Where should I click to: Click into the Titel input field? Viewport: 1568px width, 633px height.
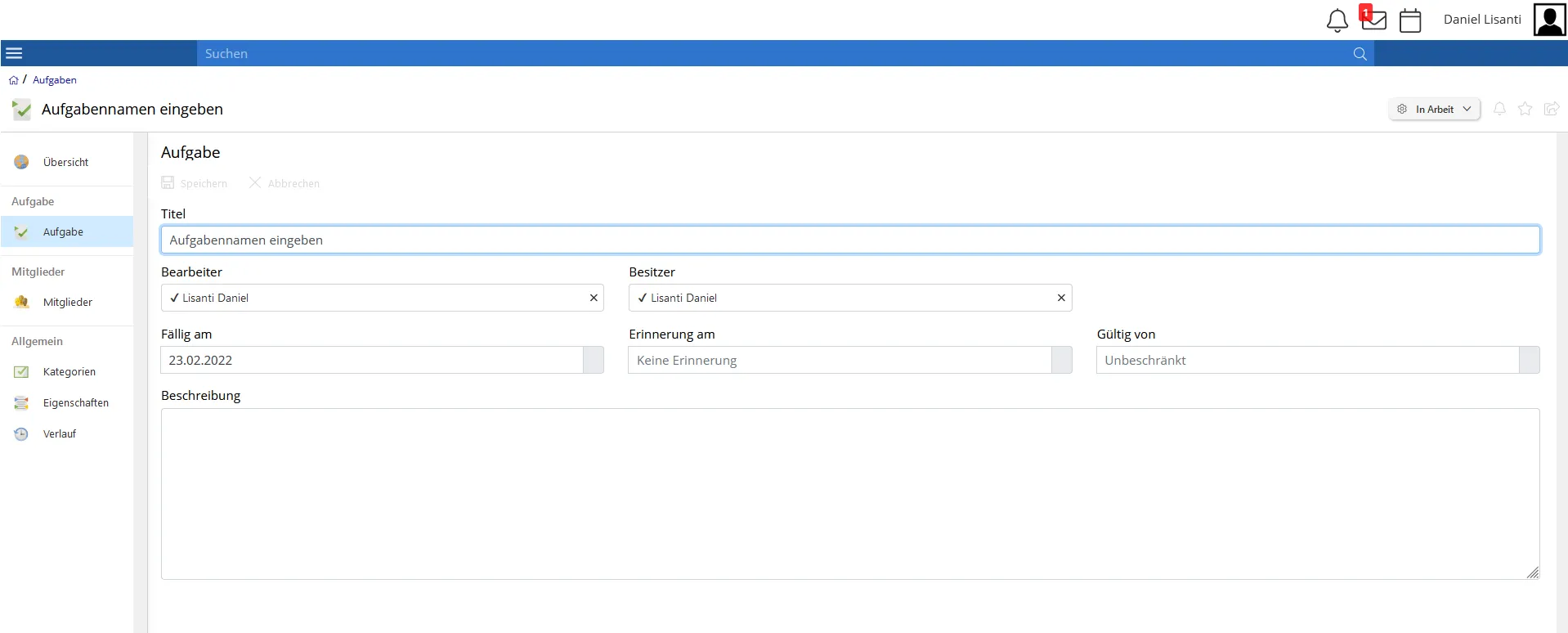[850, 240]
